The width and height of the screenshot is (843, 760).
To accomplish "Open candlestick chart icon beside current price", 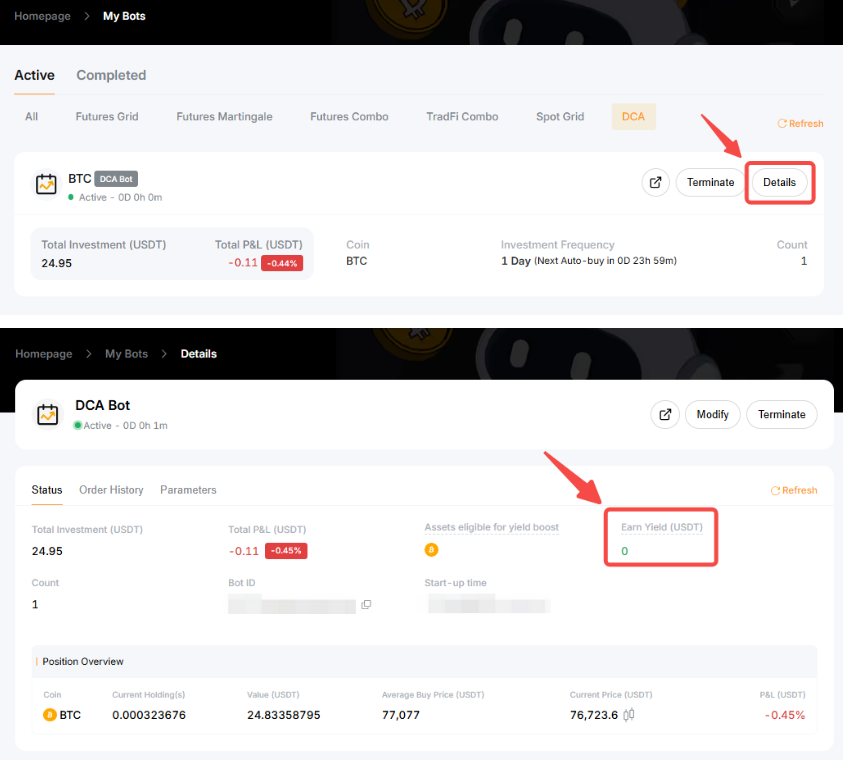I will click(x=629, y=715).
